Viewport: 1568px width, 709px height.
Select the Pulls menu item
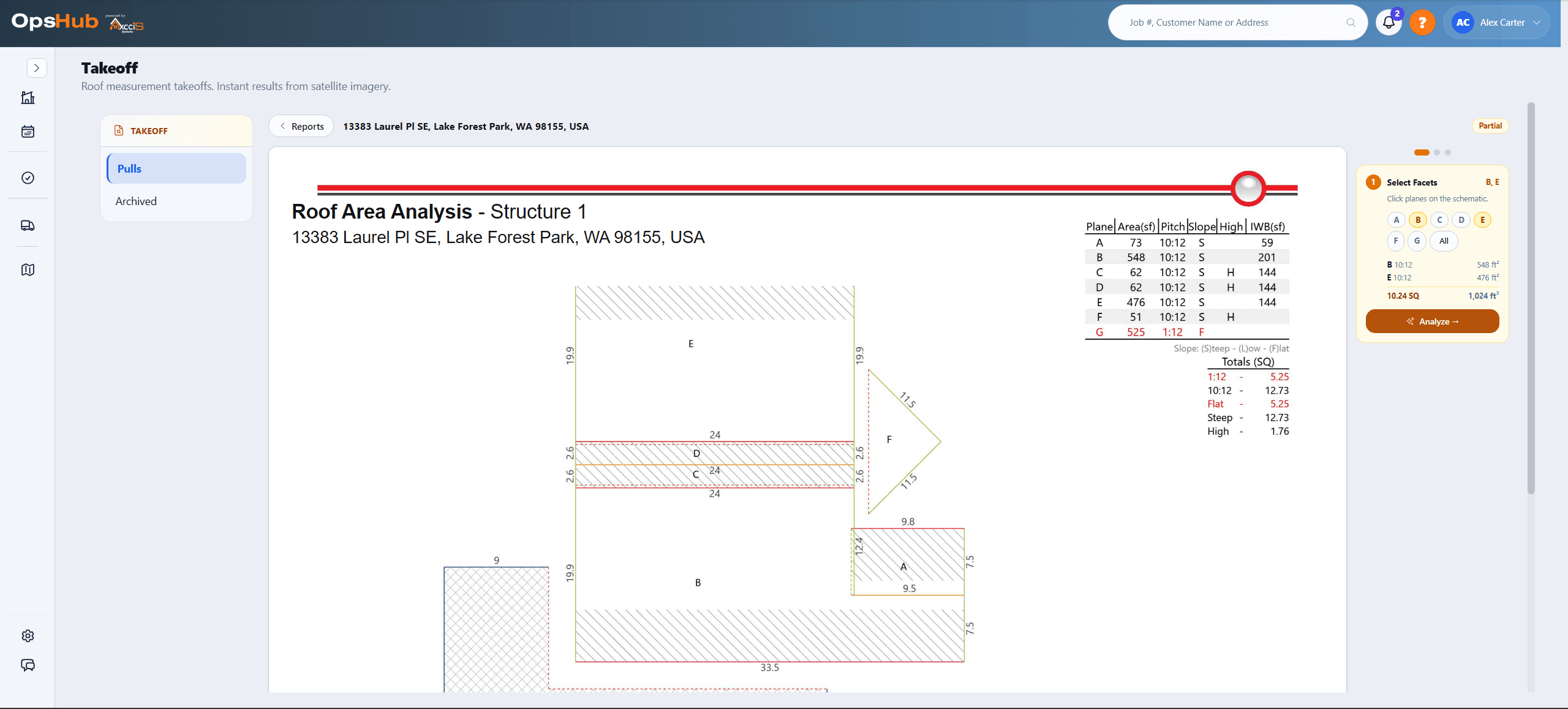click(176, 168)
